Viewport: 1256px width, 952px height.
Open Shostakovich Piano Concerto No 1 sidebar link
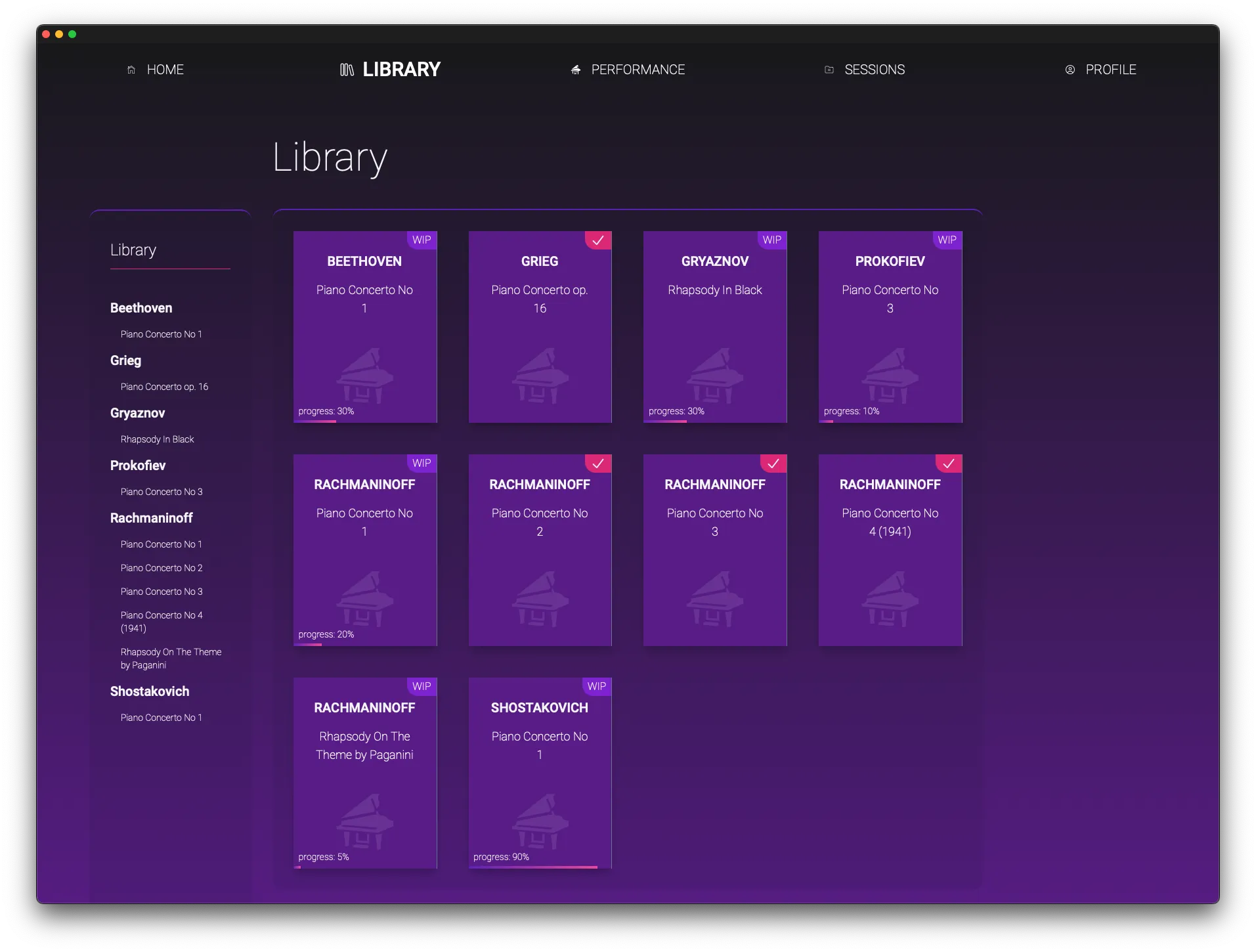click(x=161, y=718)
